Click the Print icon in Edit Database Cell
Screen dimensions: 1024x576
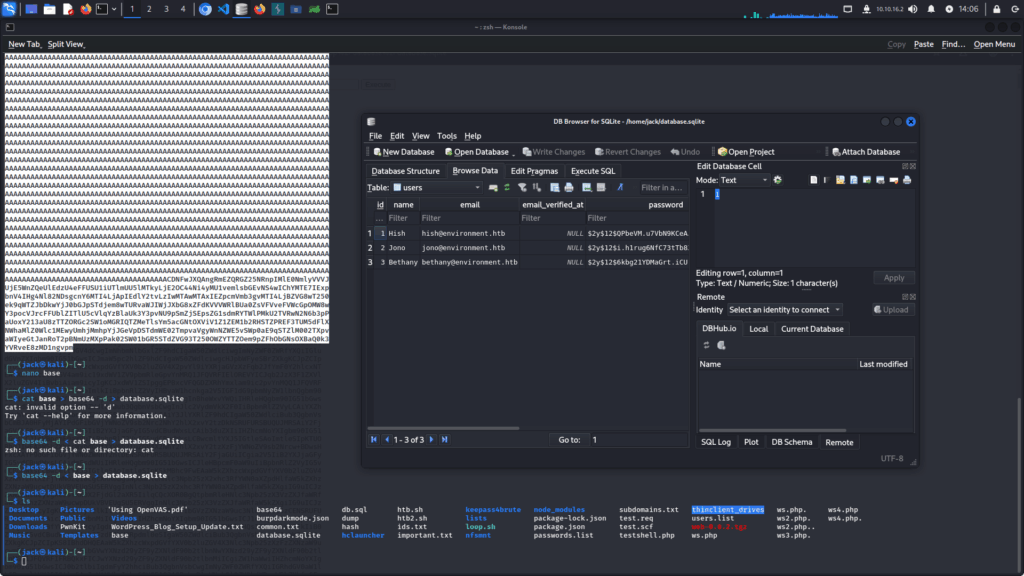[907, 180]
